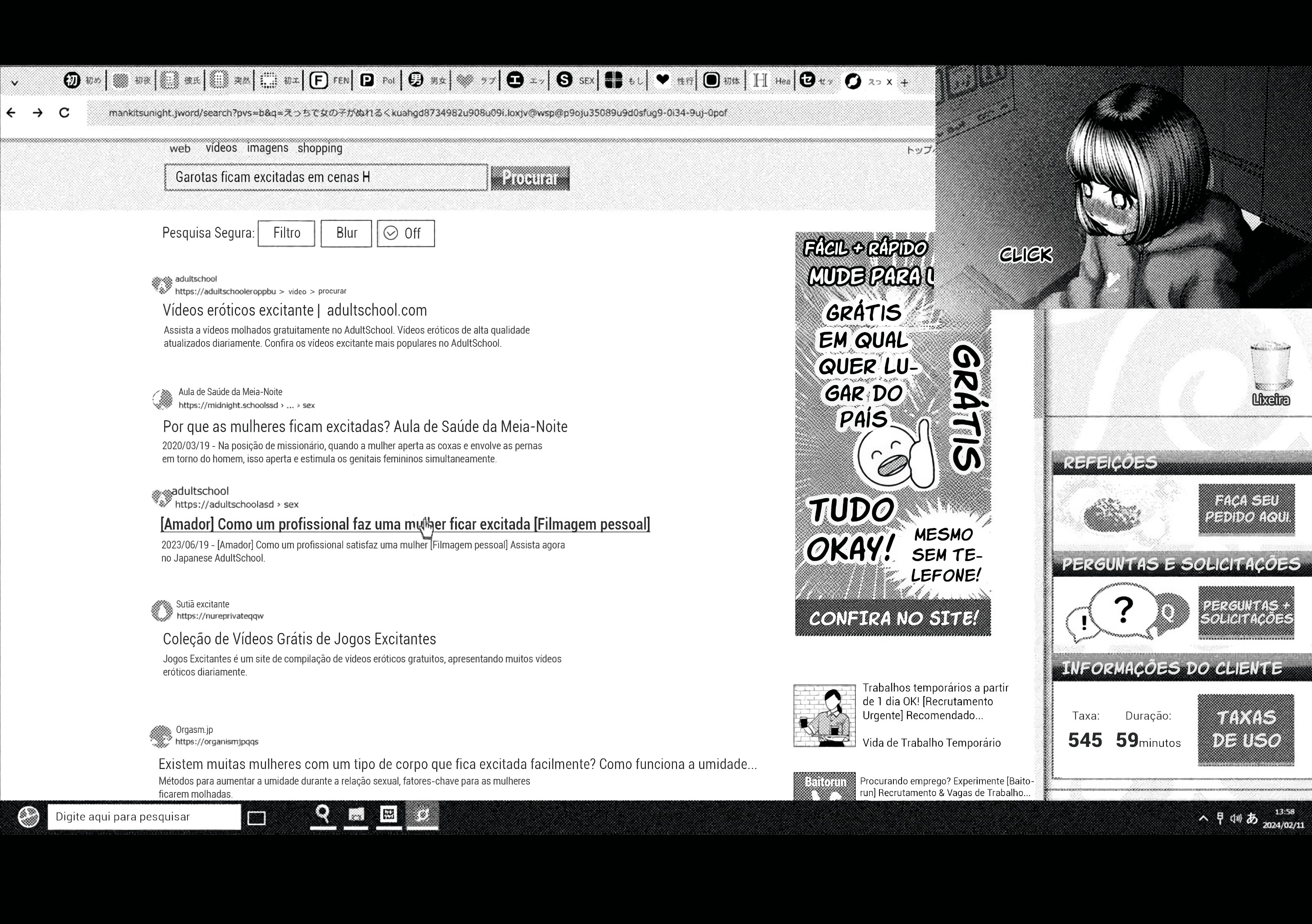Image resolution: width=1312 pixels, height=924 pixels.
Task: Switch to the tab labeled FEN
Action: (330, 81)
